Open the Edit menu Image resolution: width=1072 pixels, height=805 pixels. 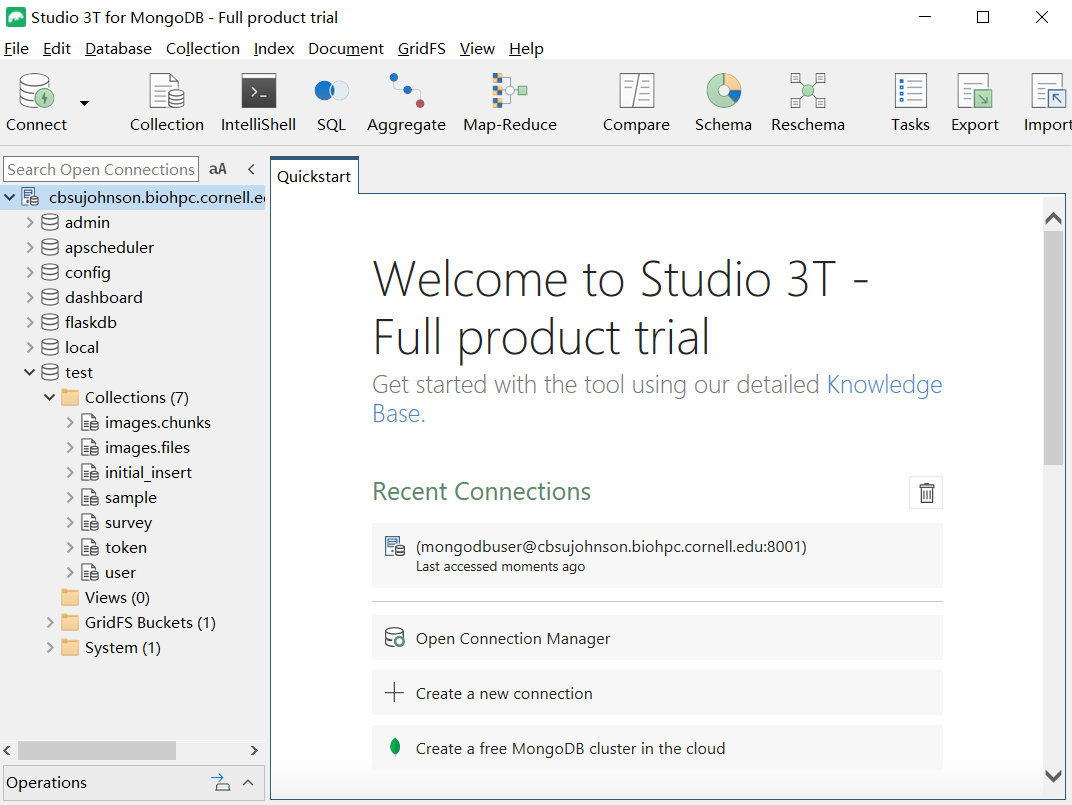tap(57, 49)
